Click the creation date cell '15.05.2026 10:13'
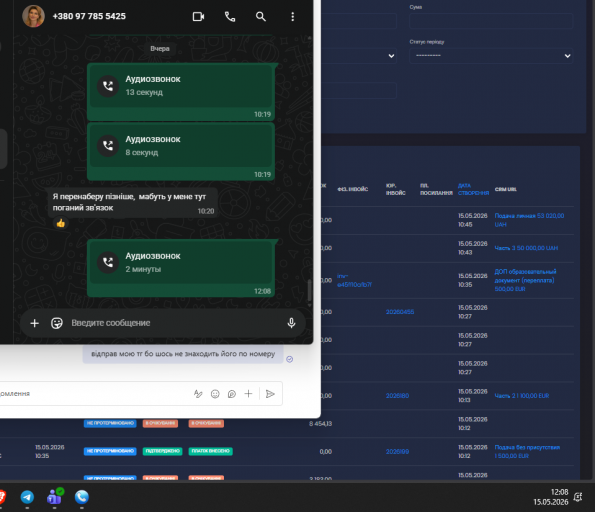This screenshot has height=512, width=595. pyautogui.click(x=472, y=396)
